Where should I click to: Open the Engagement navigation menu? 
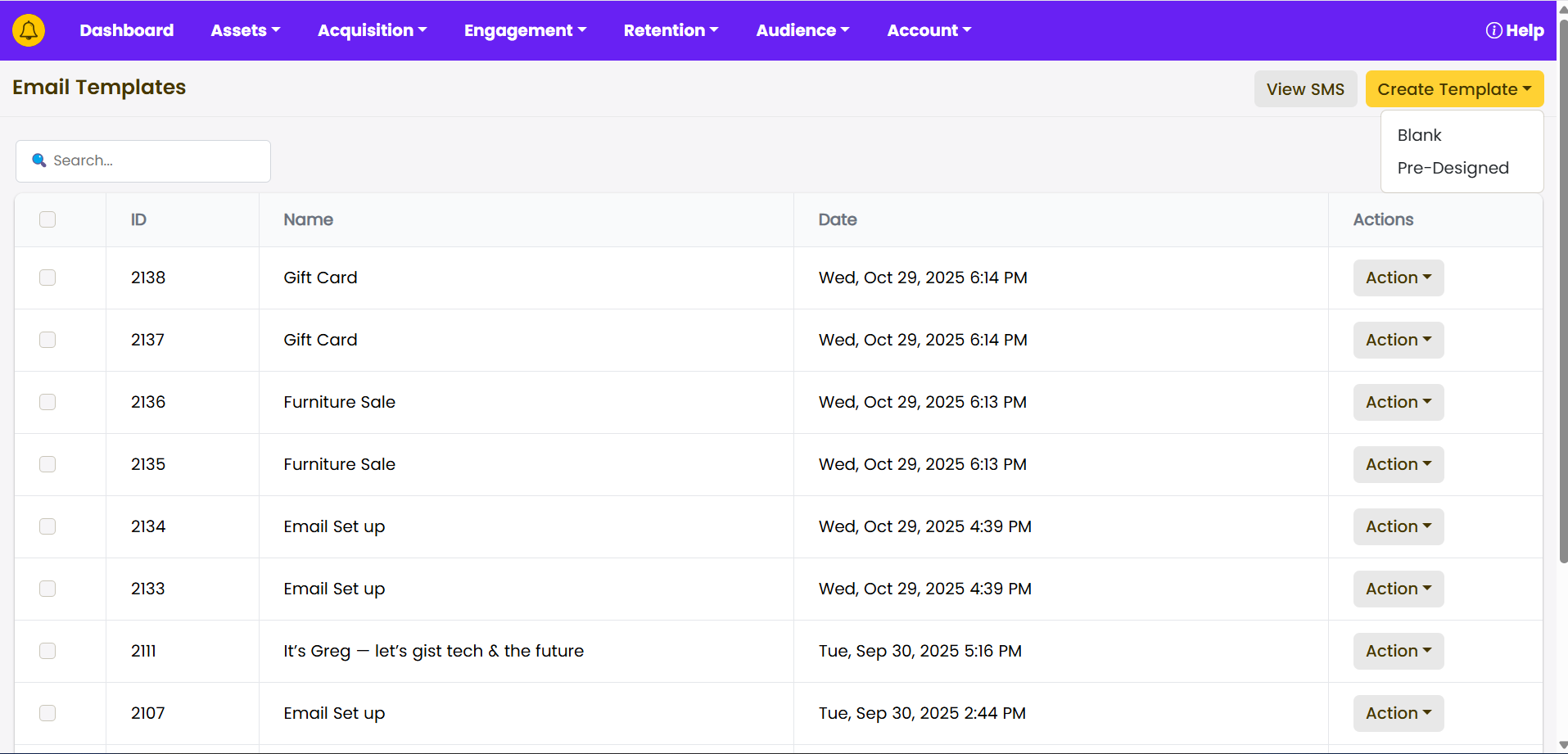click(x=525, y=30)
